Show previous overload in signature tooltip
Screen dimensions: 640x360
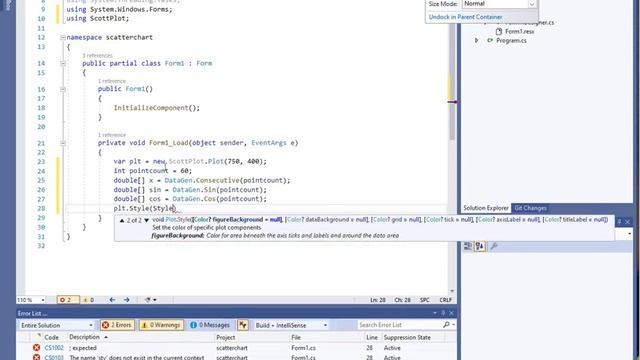(122, 220)
